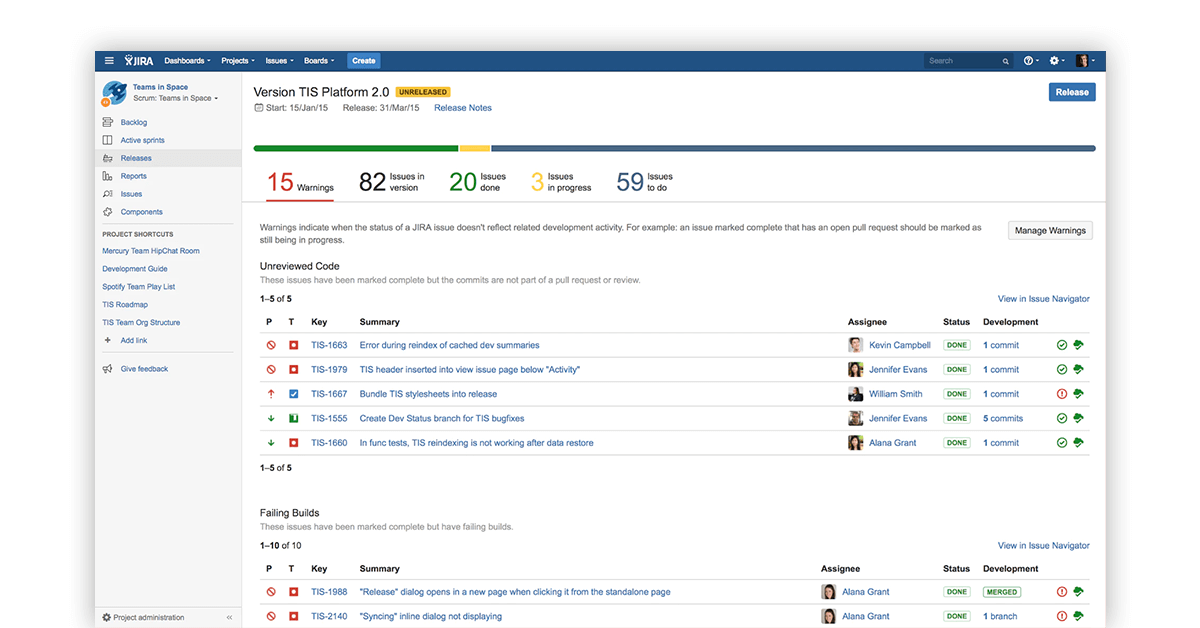This screenshot has width=1200, height=628.
Task: Open the settings gear menu
Action: 1056,61
